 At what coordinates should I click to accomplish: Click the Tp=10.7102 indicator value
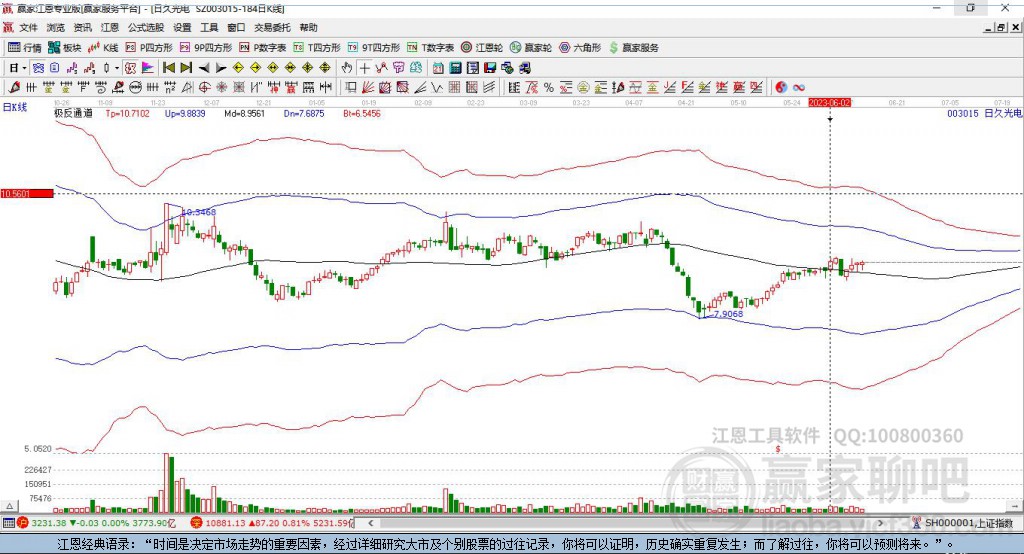click(x=127, y=114)
